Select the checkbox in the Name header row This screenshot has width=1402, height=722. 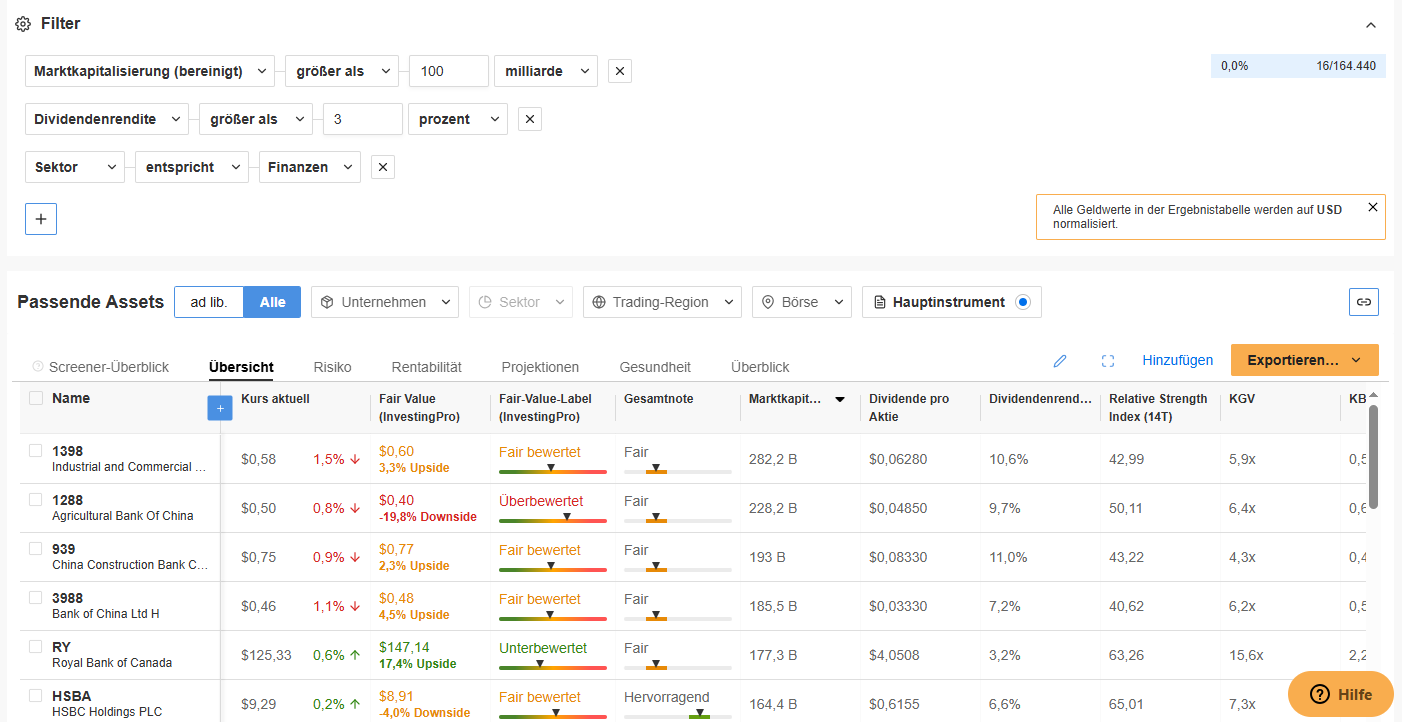coord(35,397)
